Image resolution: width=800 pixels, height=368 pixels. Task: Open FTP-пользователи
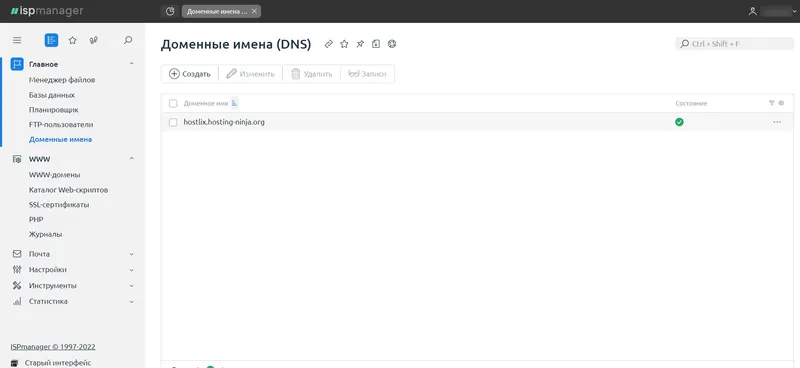pos(61,125)
